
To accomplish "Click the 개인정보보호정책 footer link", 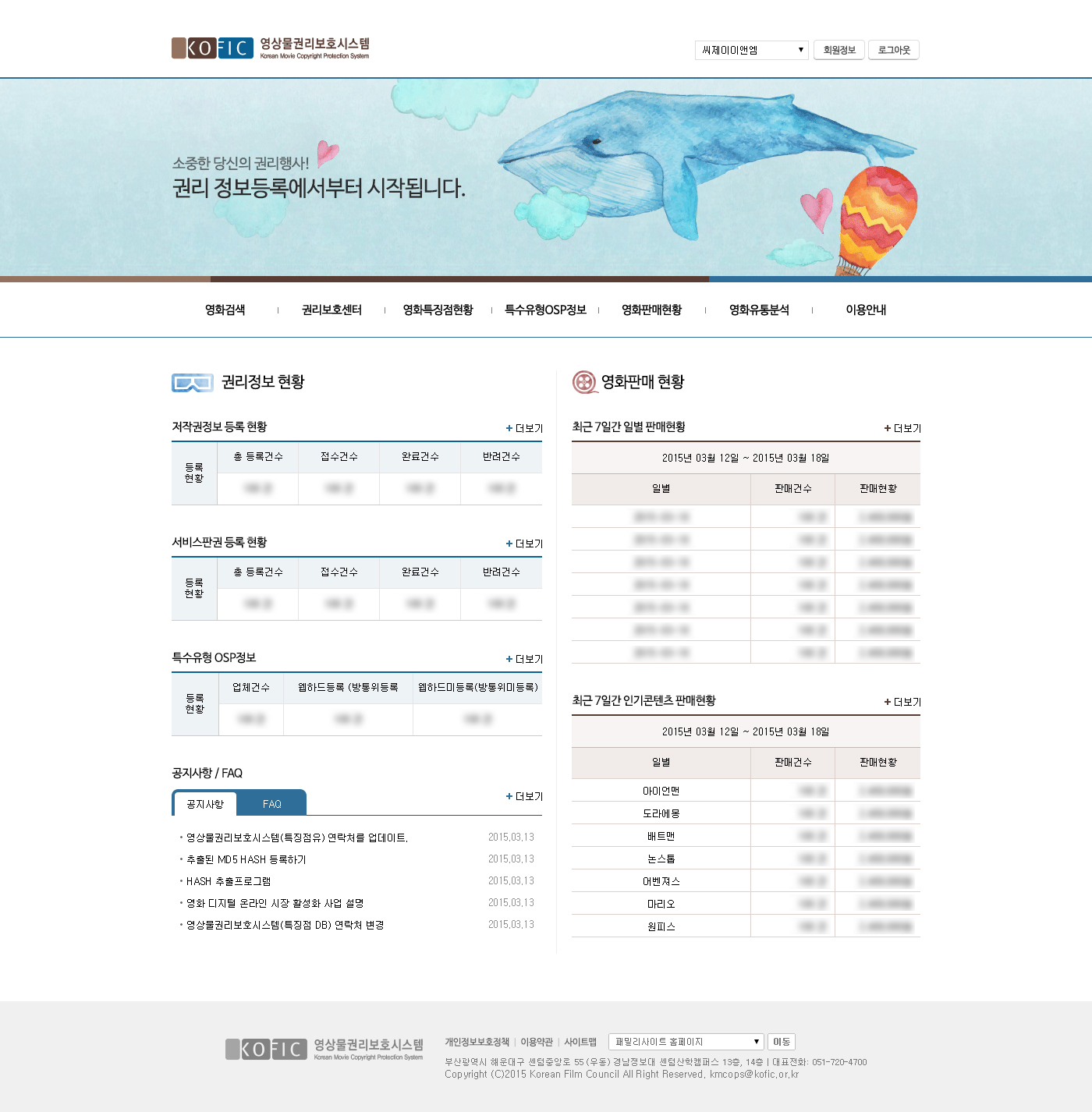I will click(x=477, y=1042).
